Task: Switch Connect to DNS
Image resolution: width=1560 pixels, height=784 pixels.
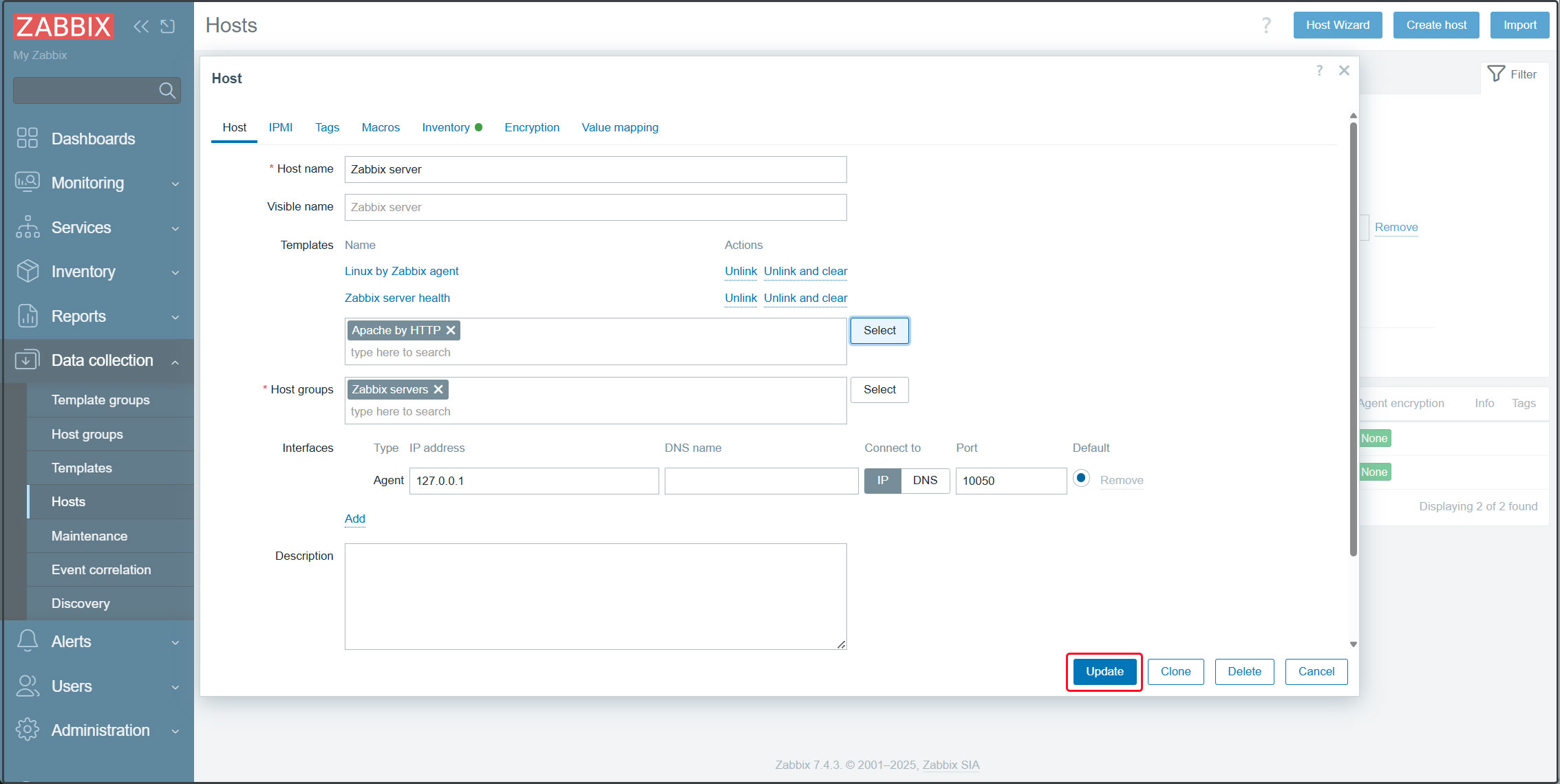Action: tap(925, 480)
